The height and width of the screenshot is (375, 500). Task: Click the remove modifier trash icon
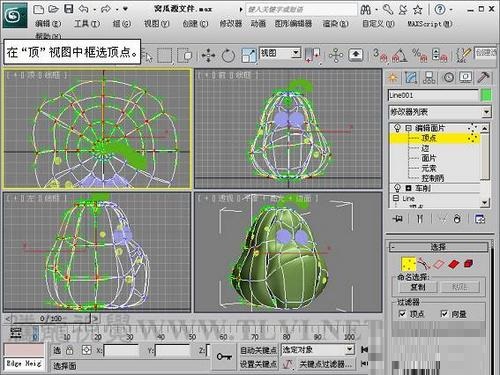click(457, 219)
